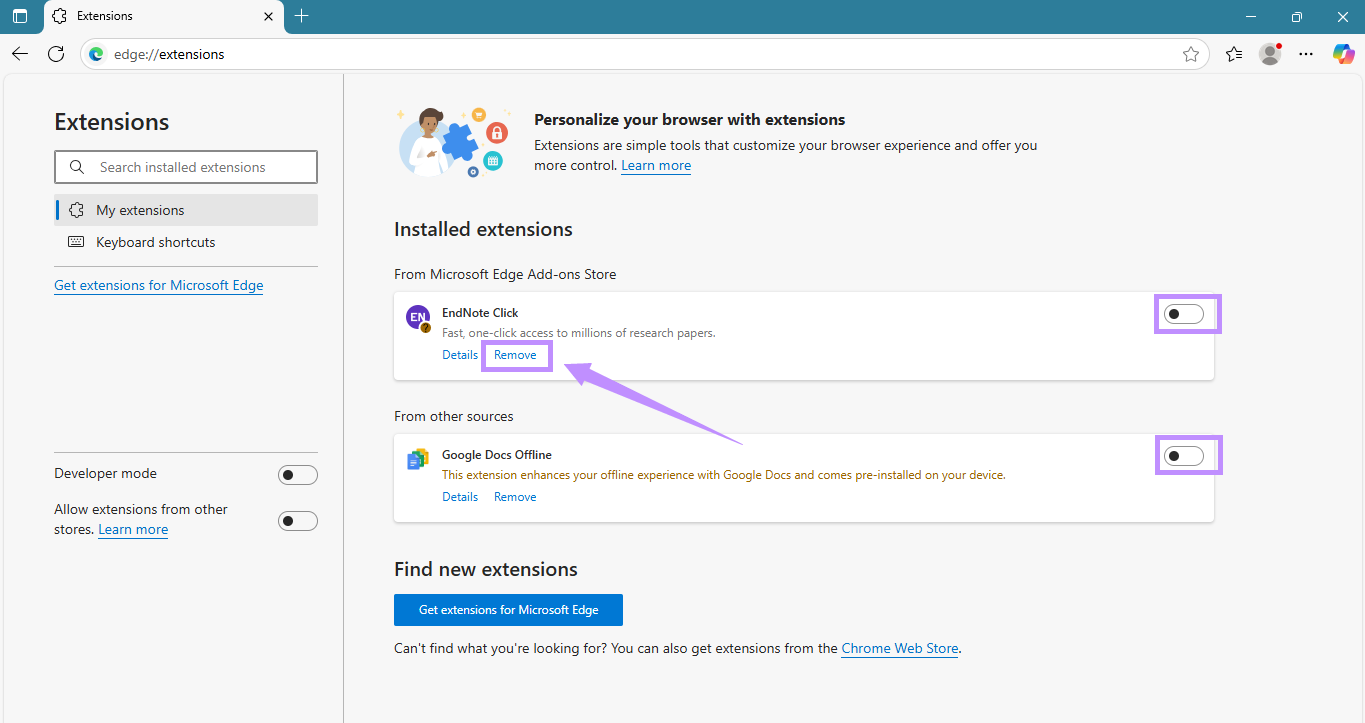The image size is (1365, 723).
Task: Add this page to favorites star icon
Action: [x=1190, y=54]
